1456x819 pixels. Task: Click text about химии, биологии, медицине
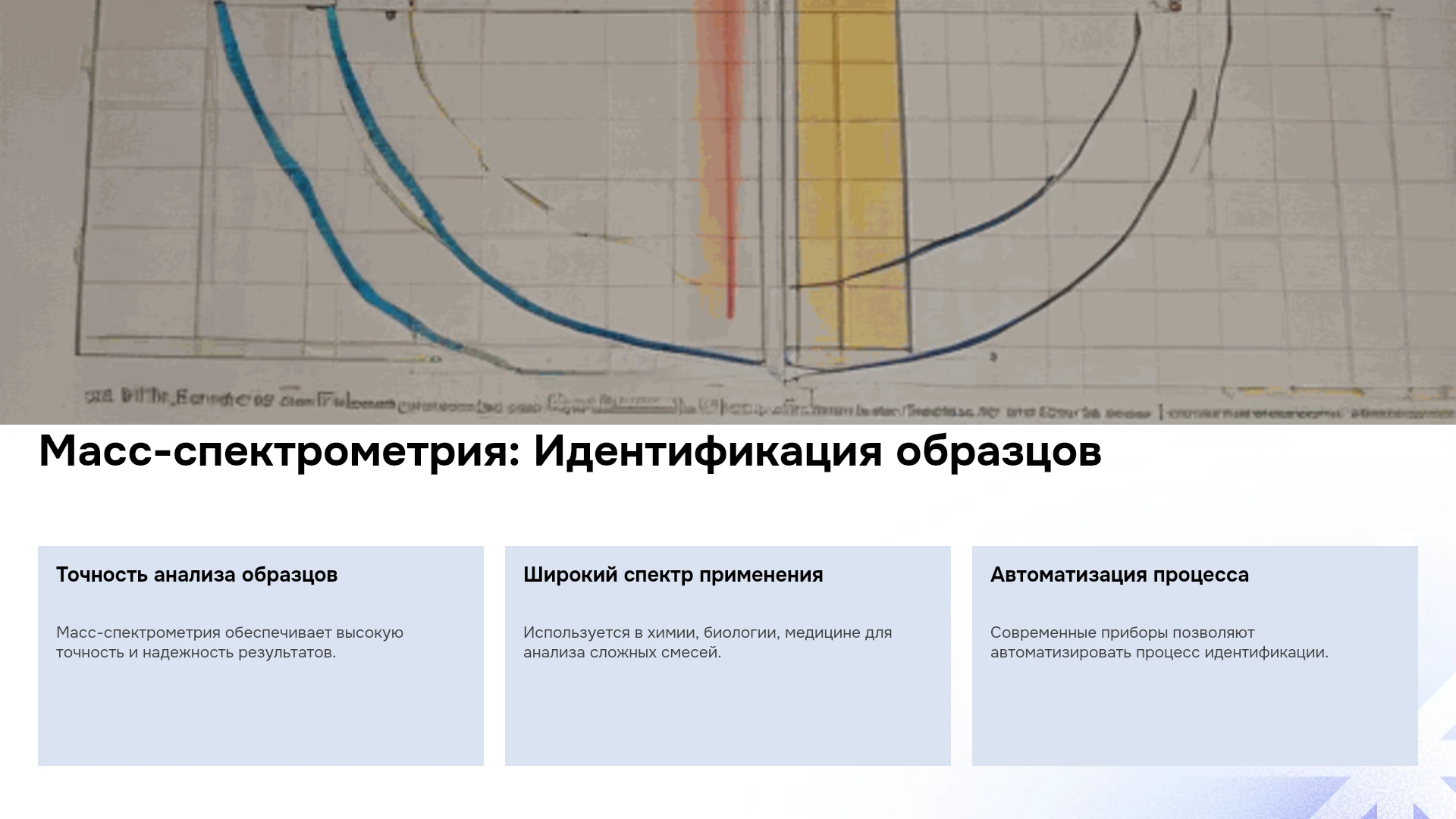click(708, 642)
